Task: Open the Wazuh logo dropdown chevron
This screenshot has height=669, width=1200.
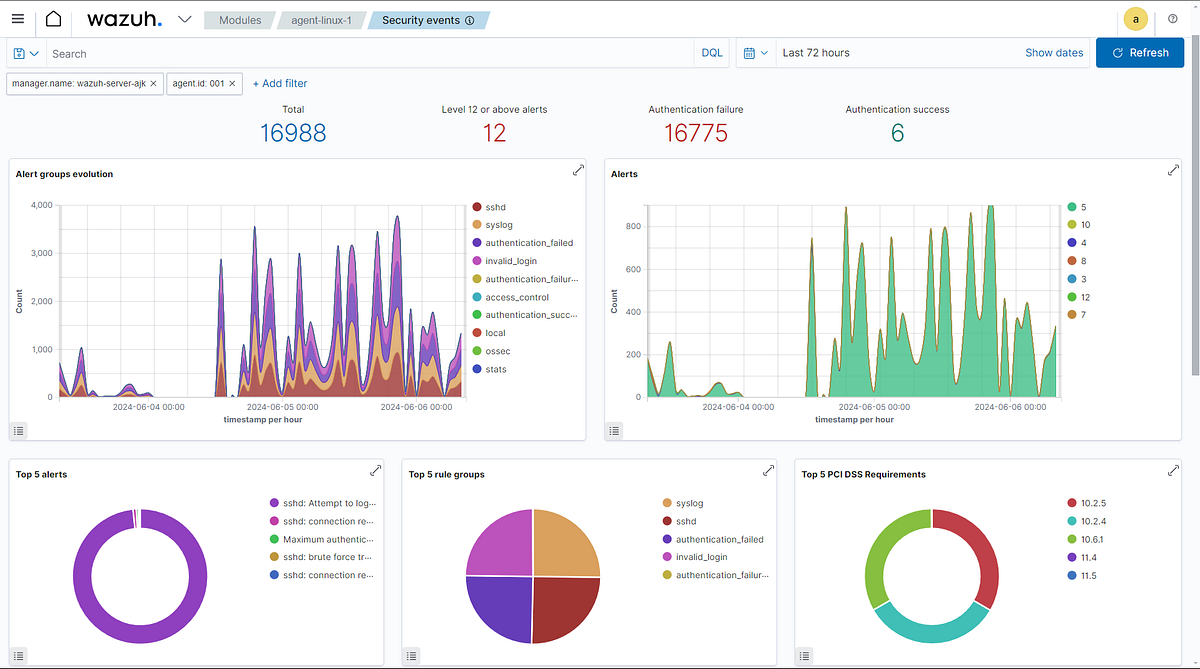Action: tap(184, 18)
